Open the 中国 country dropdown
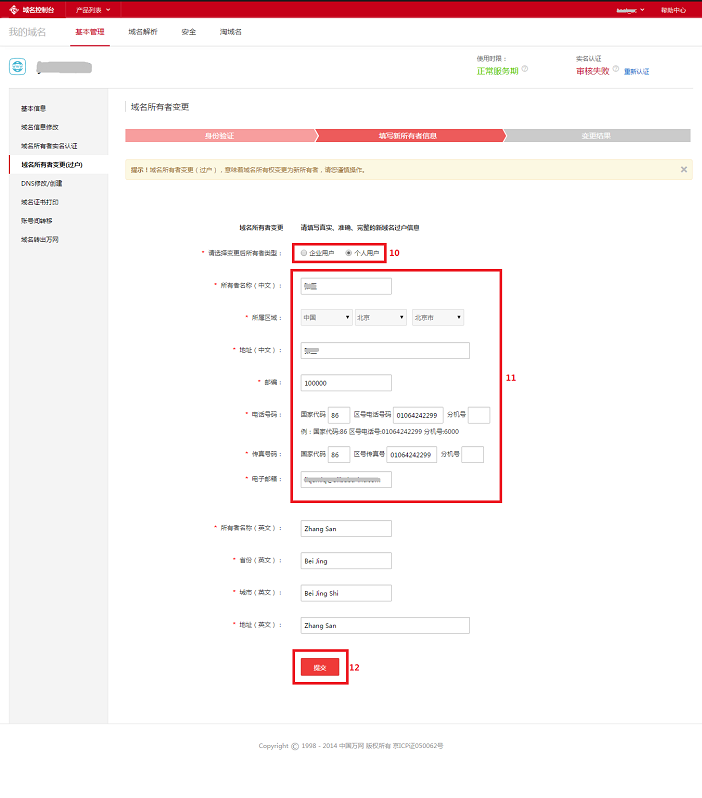This screenshot has width=702, height=798. [x=326, y=317]
